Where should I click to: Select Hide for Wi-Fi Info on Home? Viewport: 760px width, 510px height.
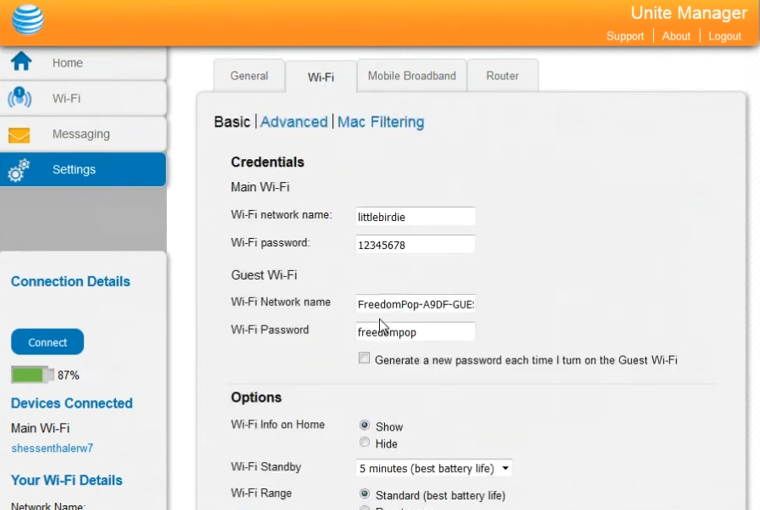tap(364, 442)
